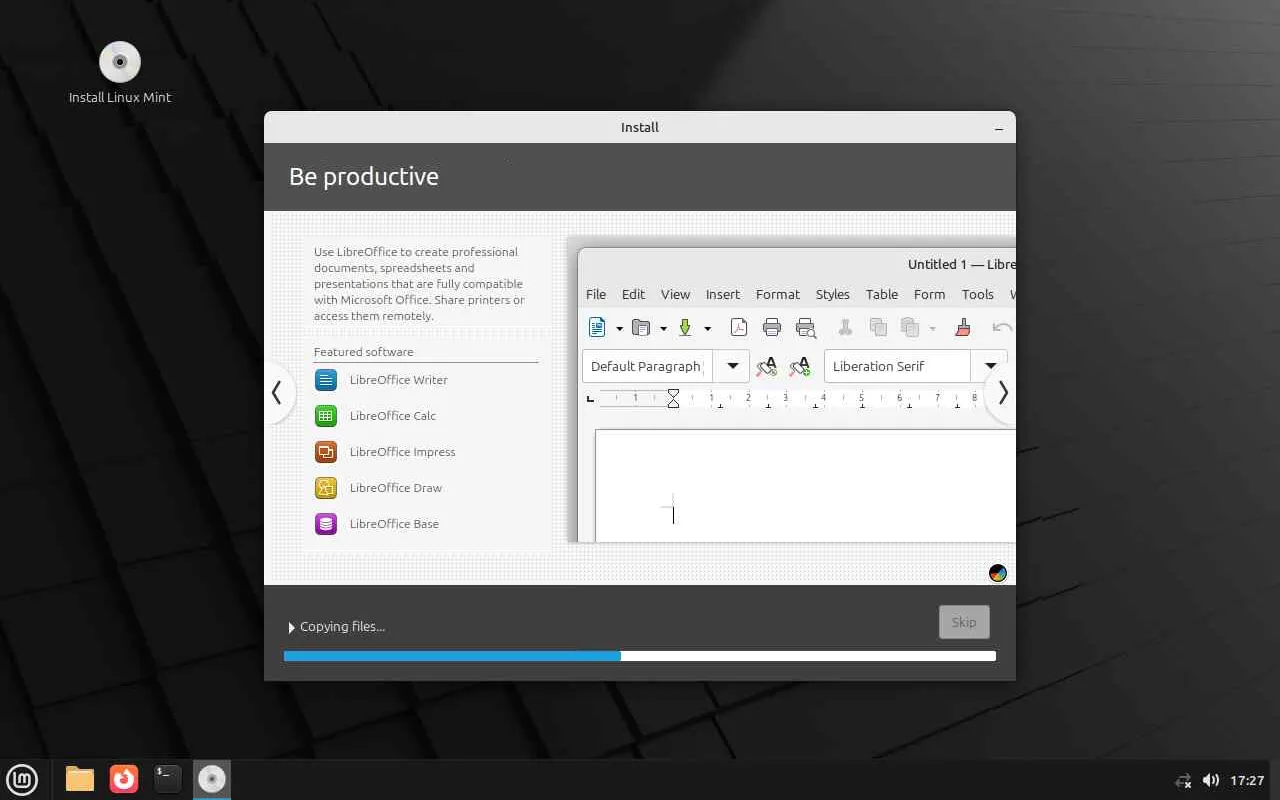Click the Copy icon in the Writer preview
The width and height of the screenshot is (1280, 800).
tap(878, 327)
